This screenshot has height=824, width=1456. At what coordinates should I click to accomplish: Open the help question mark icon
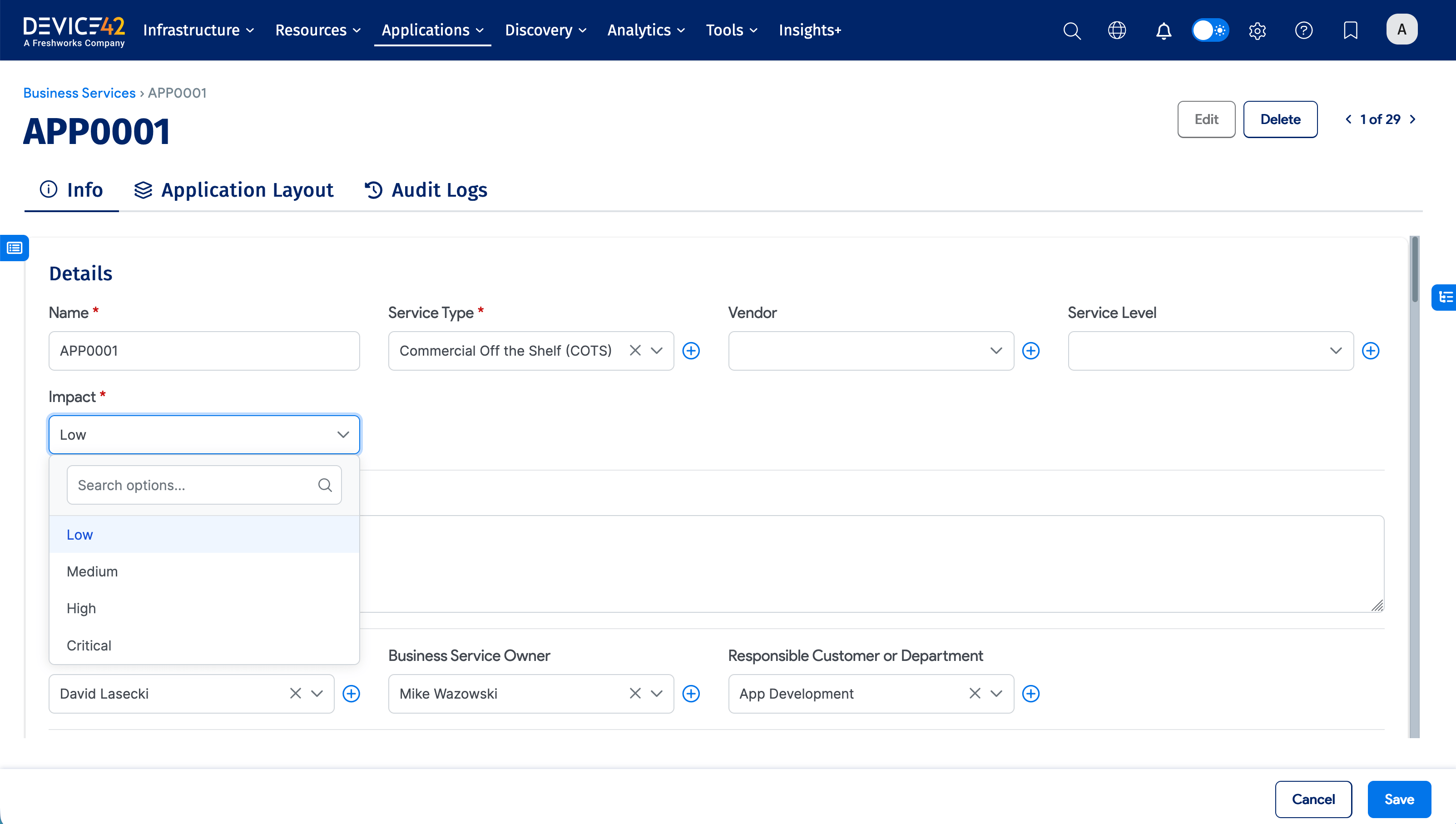(x=1303, y=30)
